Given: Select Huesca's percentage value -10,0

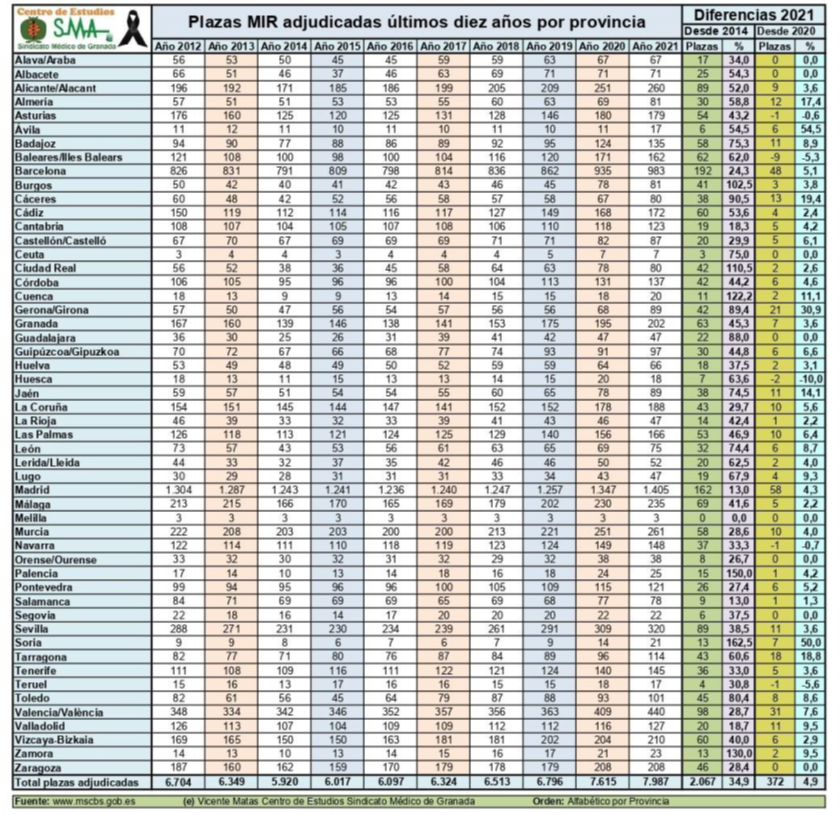Looking at the screenshot, I should point(811,379).
